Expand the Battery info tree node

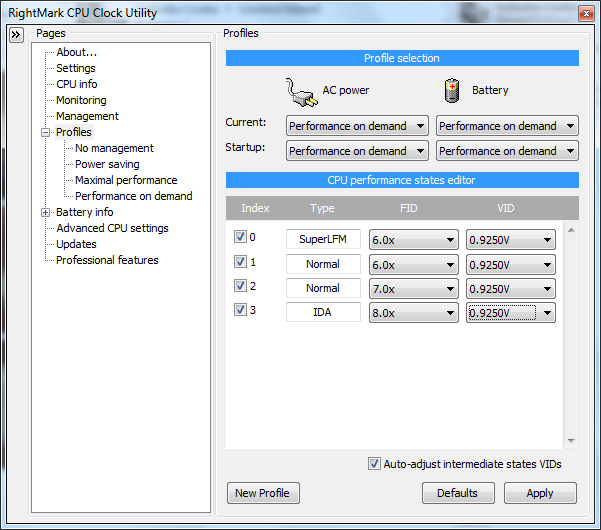point(46,212)
